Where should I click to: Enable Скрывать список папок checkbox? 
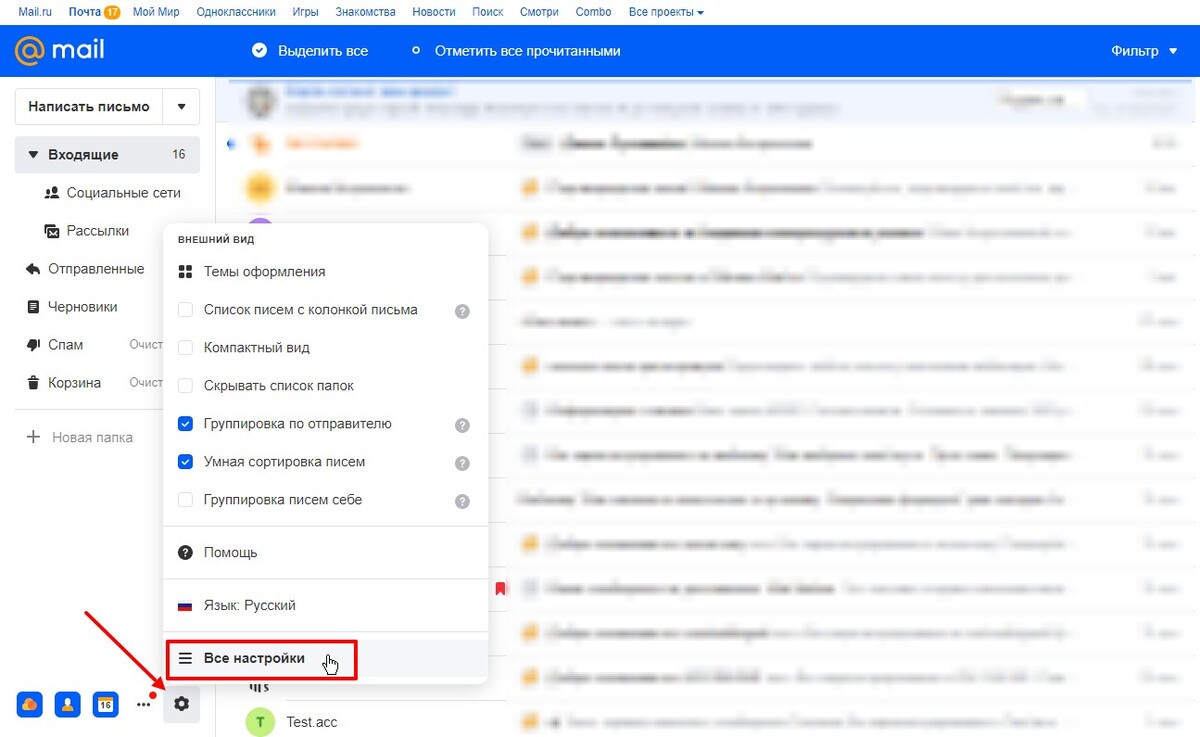click(x=185, y=386)
